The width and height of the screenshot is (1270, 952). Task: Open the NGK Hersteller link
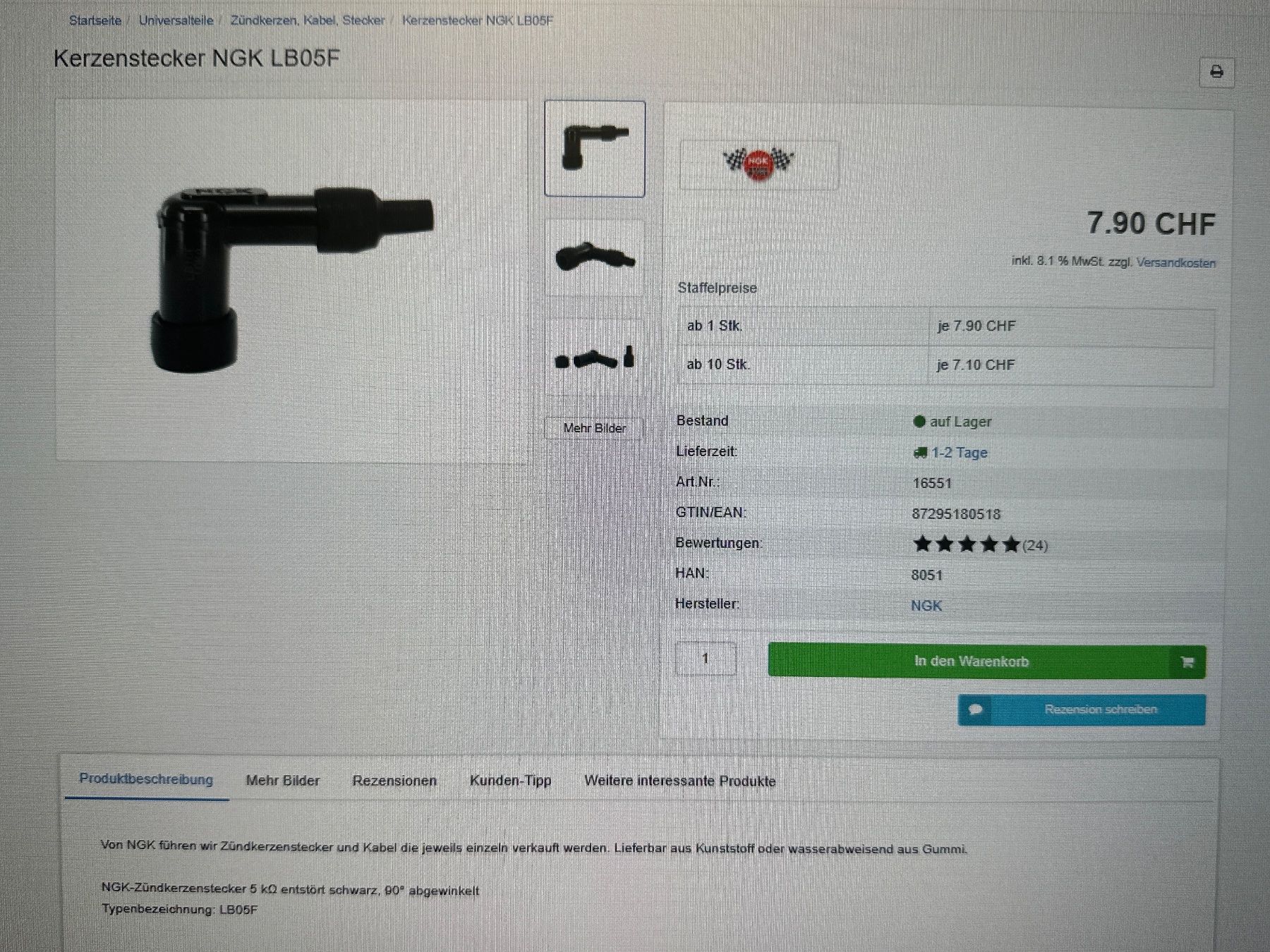(926, 606)
